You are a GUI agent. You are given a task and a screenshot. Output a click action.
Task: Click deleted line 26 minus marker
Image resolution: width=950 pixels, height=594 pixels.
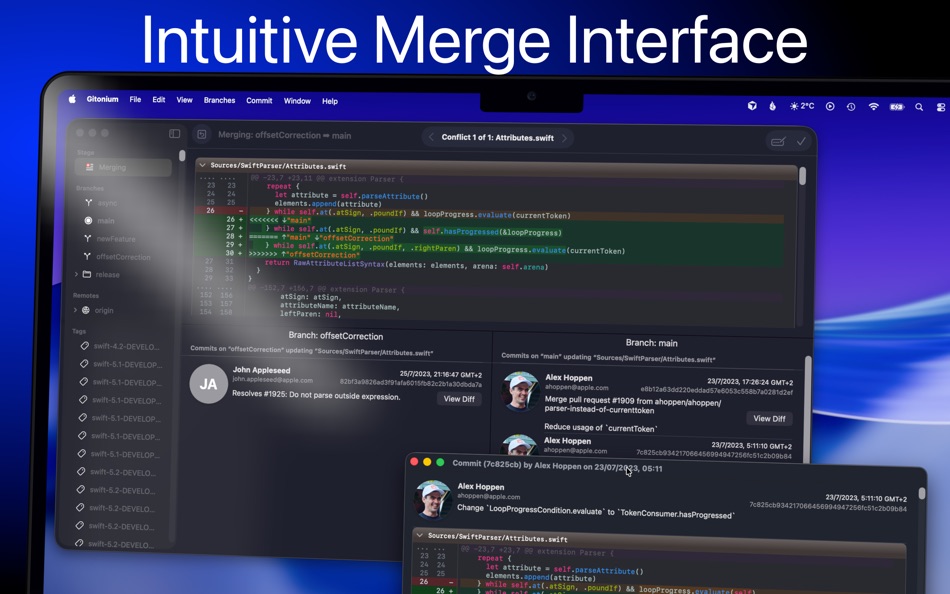click(241, 211)
